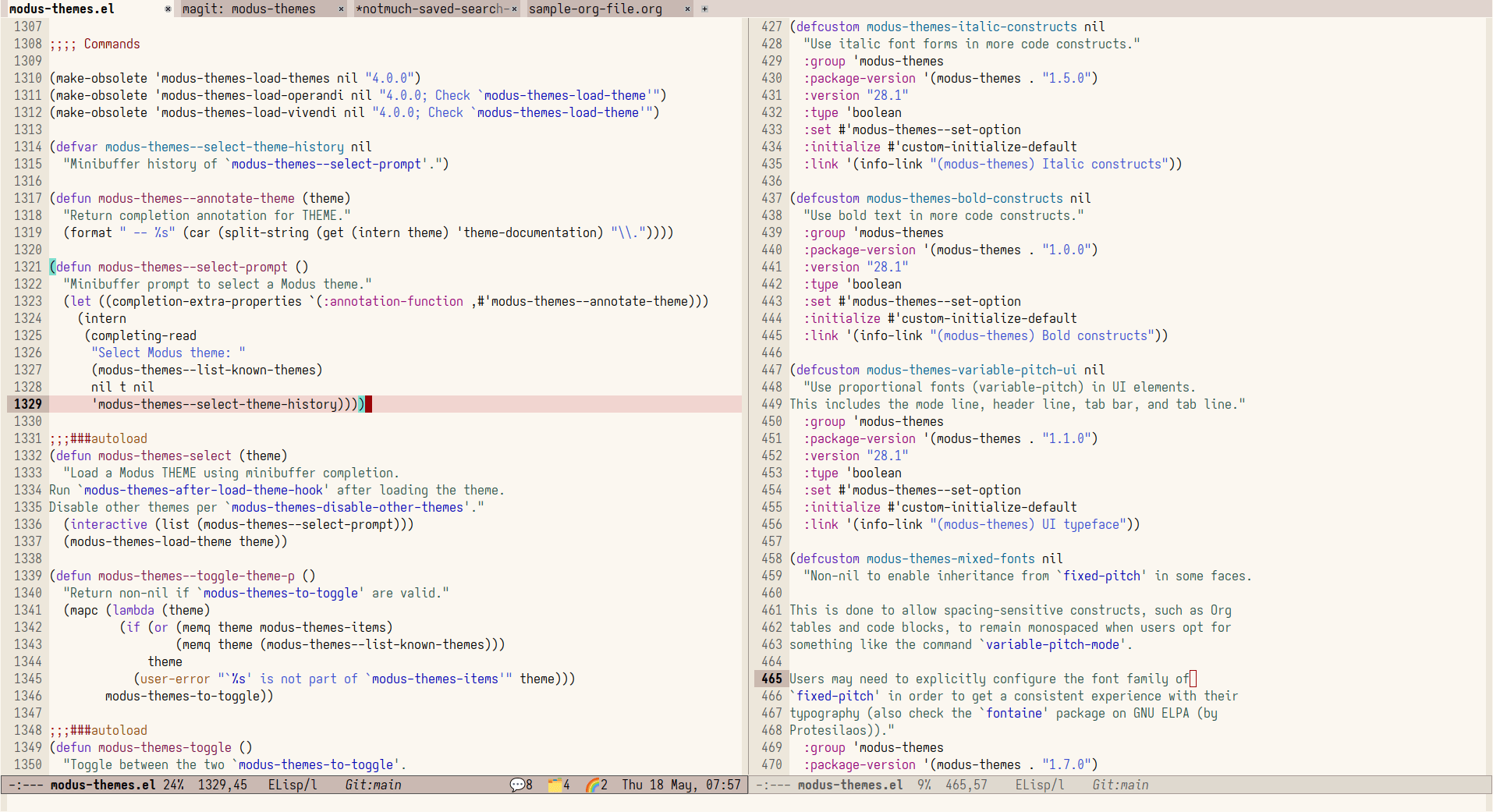This screenshot has width=1493, height=812.
Task: Click 'defcustom modus-themes-mixed-fonts' on line 458
Action: [x=915, y=558]
